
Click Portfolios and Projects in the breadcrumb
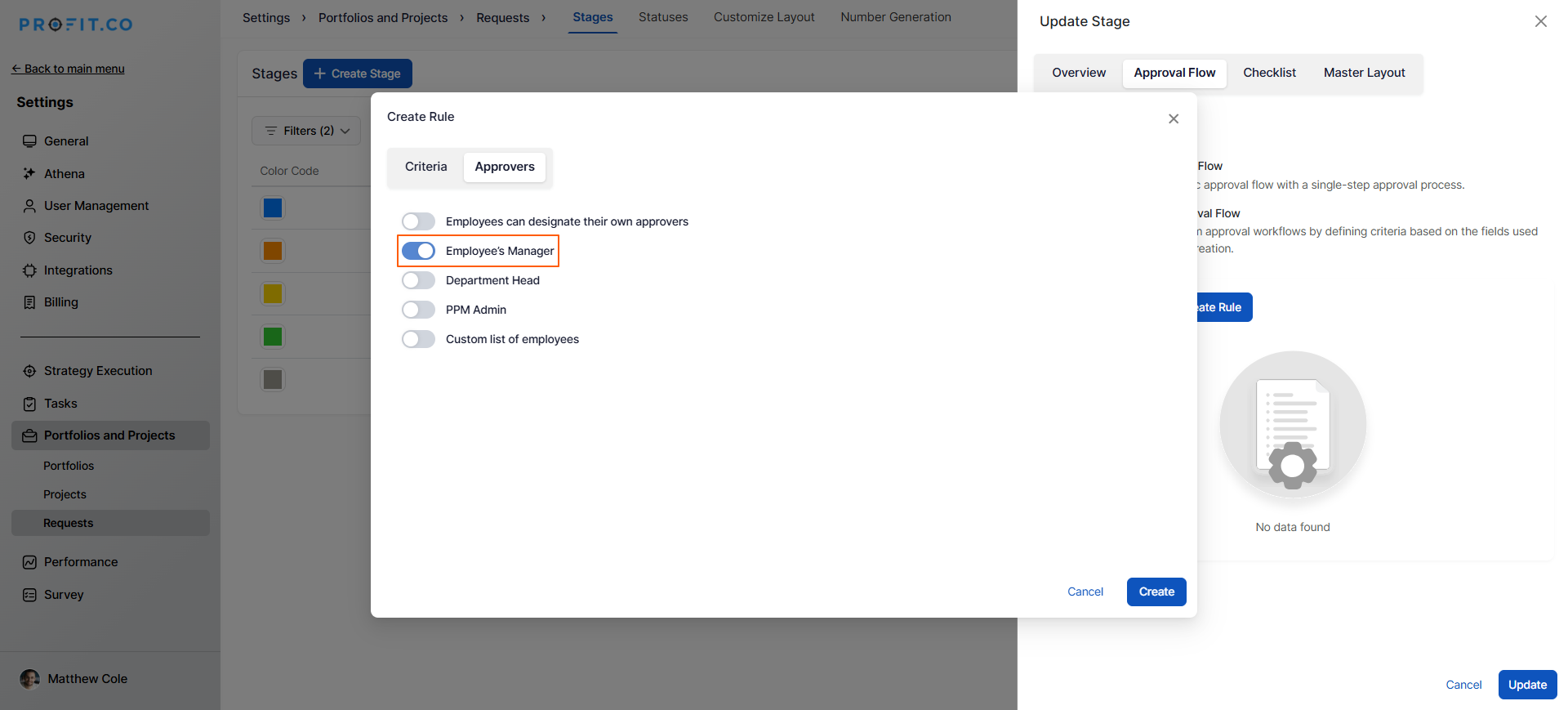click(383, 18)
